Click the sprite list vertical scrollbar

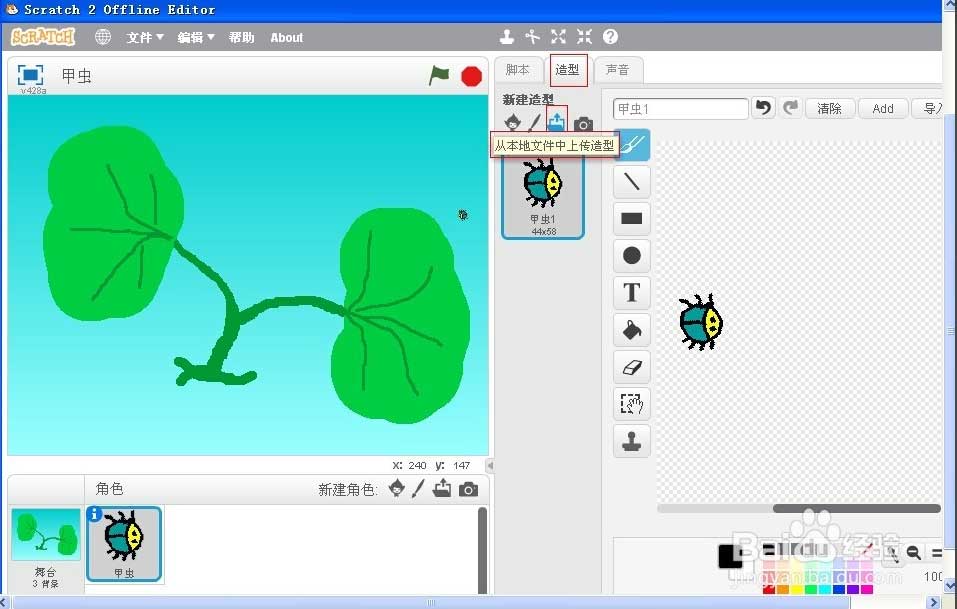coord(482,549)
